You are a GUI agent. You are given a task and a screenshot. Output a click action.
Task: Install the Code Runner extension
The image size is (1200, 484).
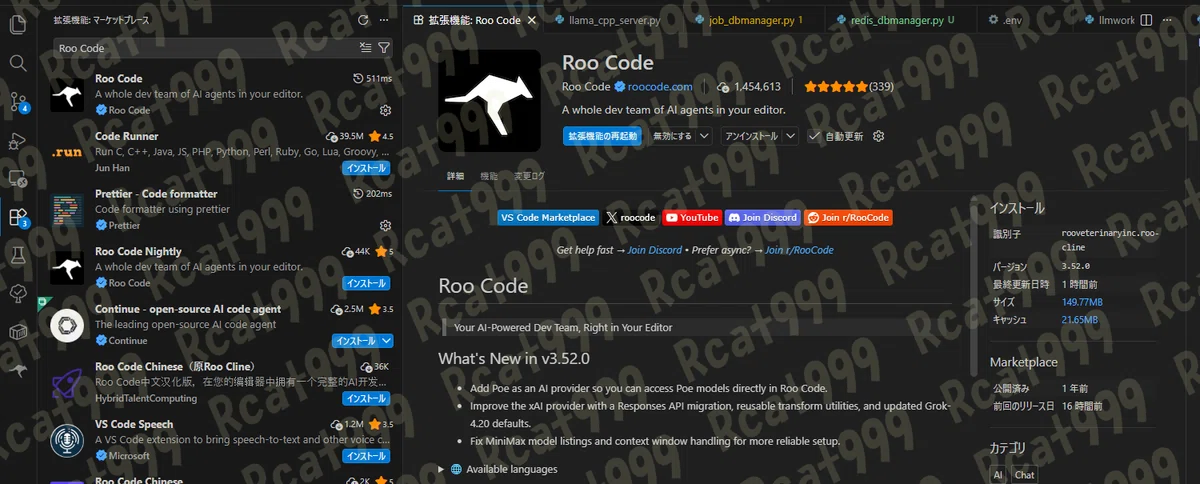click(x=365, y=168)
